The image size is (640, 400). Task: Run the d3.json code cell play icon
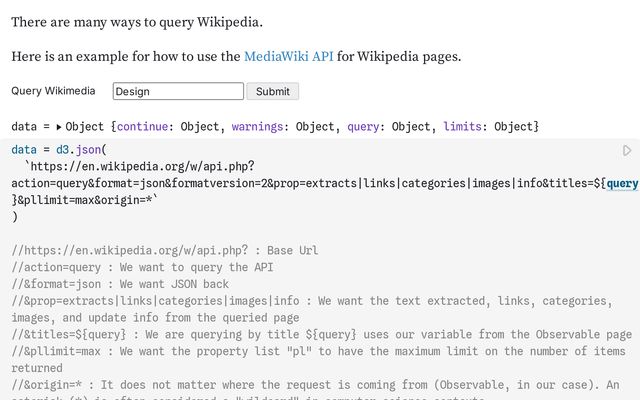(x=627, y=151)
